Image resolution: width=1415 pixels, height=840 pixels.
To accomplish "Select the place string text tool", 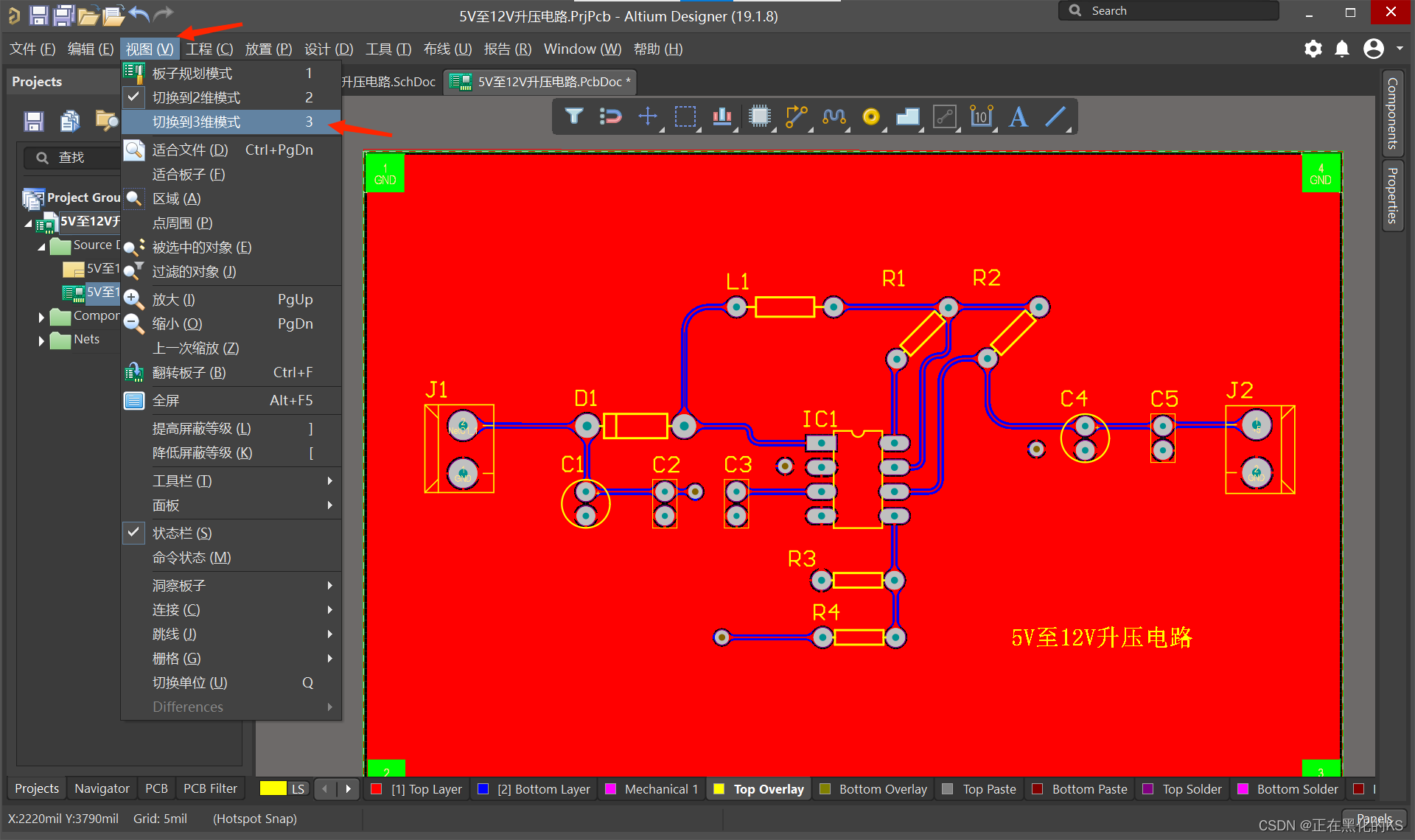I will 1019,116.
